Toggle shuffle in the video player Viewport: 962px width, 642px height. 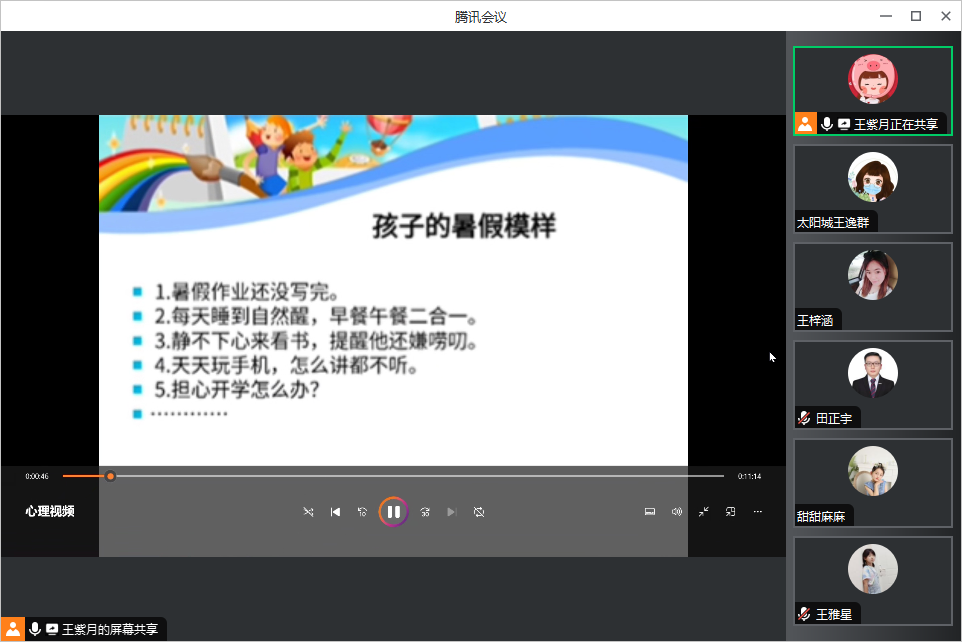tap(309, 512)
